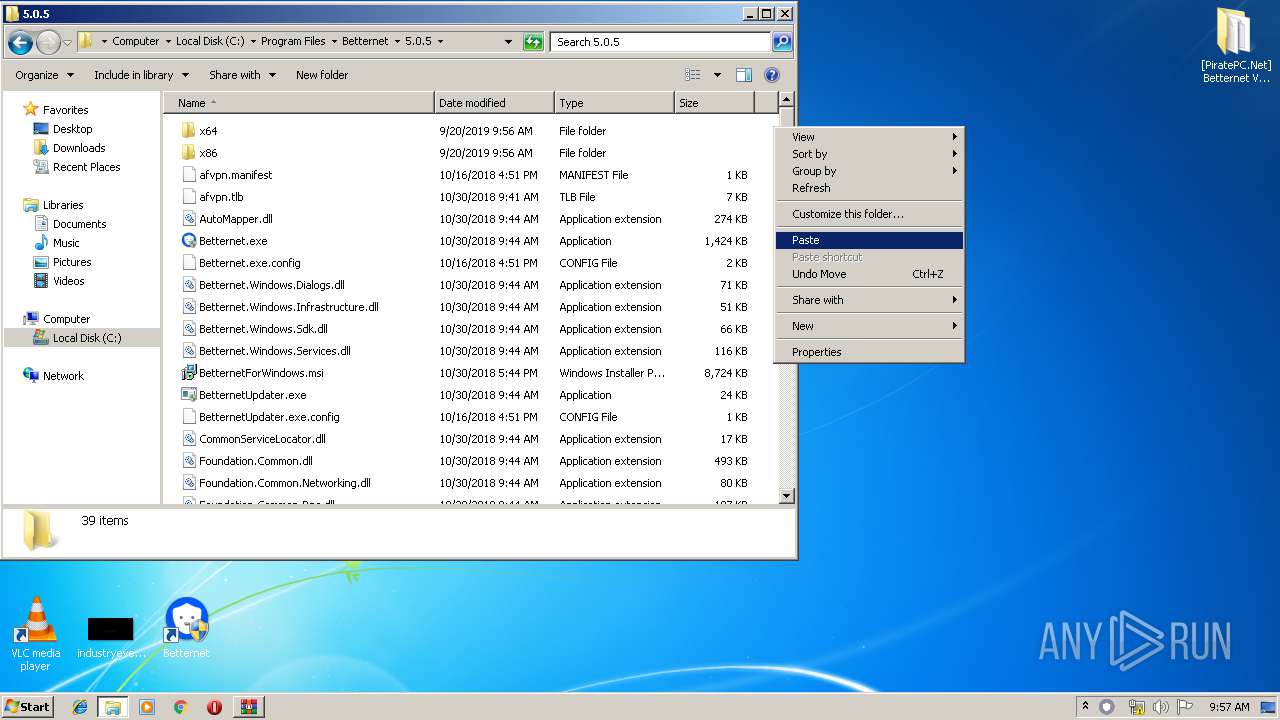Open the Share with toolbar dropdown
The image size is (1280, 720).
point(242,75)
